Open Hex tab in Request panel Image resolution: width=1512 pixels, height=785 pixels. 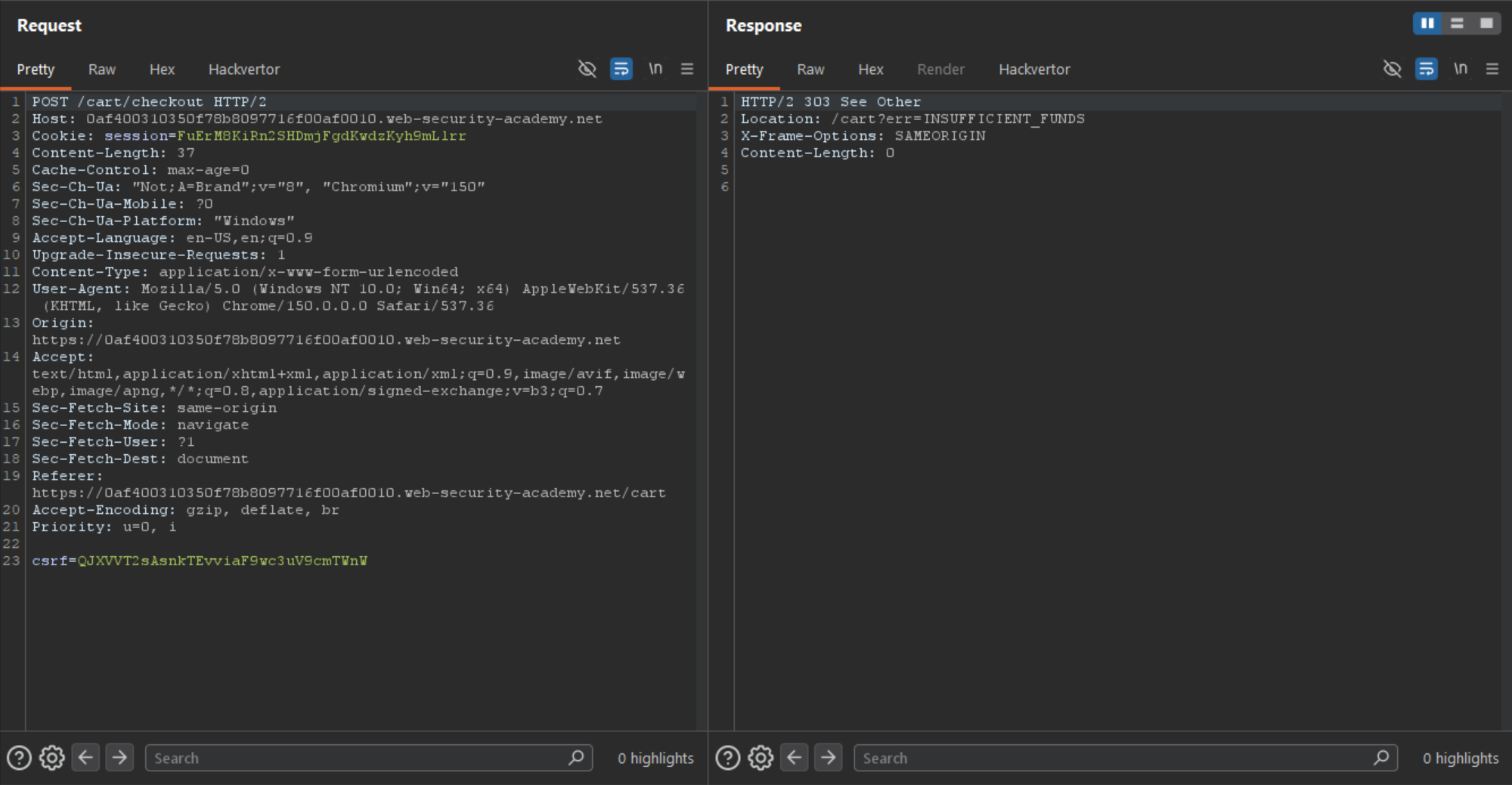[x=162, y=70]
